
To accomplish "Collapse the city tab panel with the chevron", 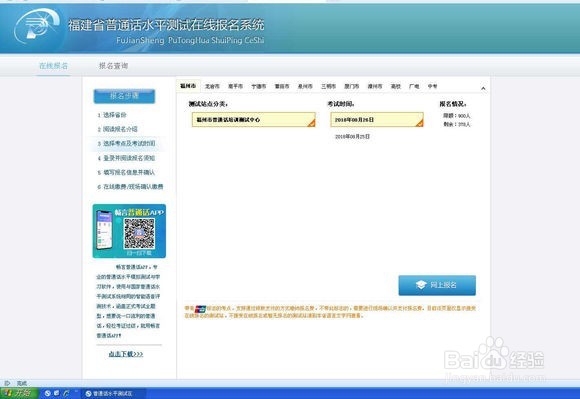I will 483,88.
